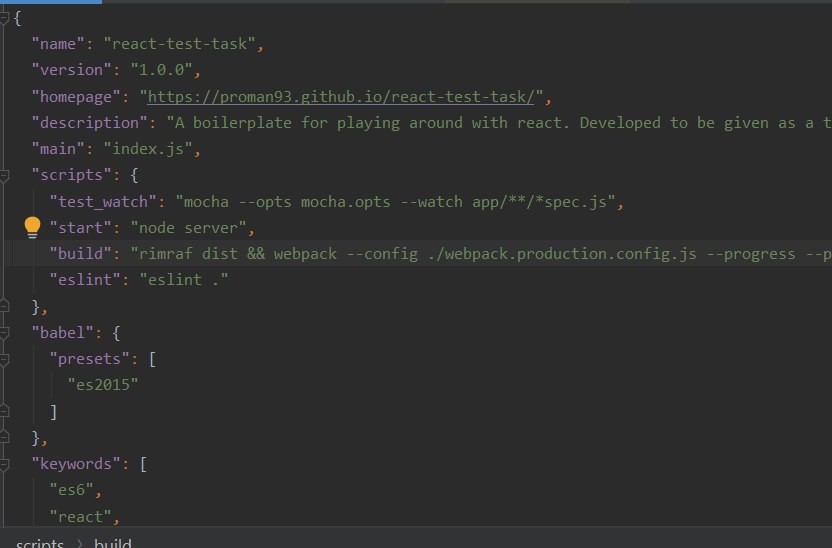The width and height of the screenshot is (832, 548).
Task: Click the "es2015" preset entry
Action: point(103,385)
